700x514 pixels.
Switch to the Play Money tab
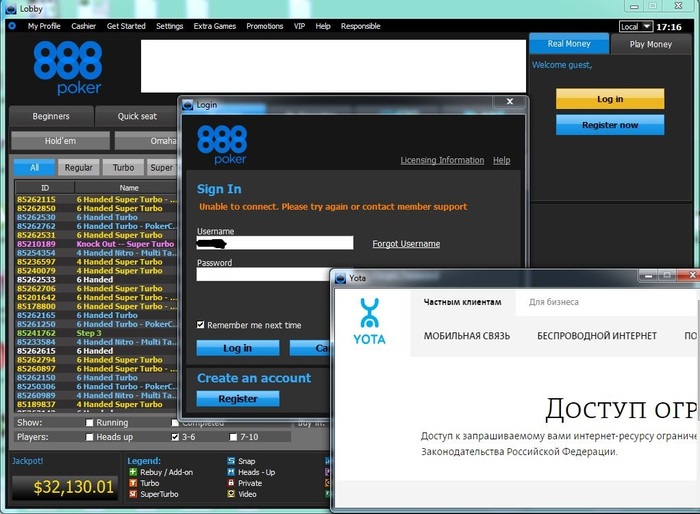(x=650, y=44)
